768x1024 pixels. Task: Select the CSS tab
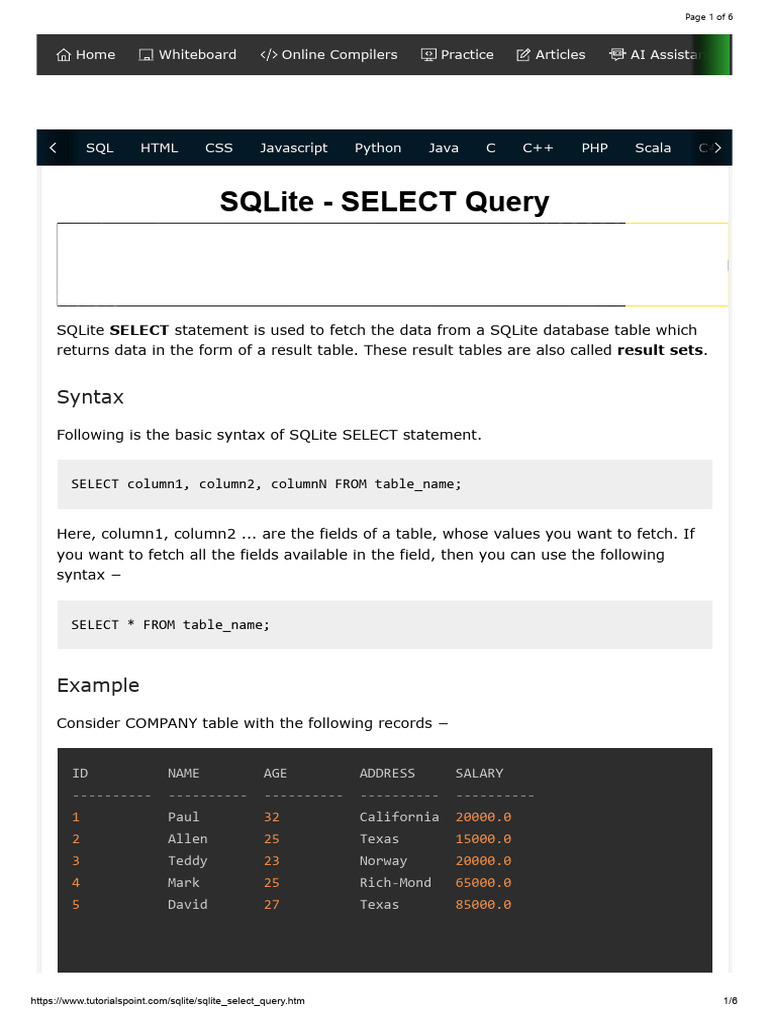[x=219, y=148]
